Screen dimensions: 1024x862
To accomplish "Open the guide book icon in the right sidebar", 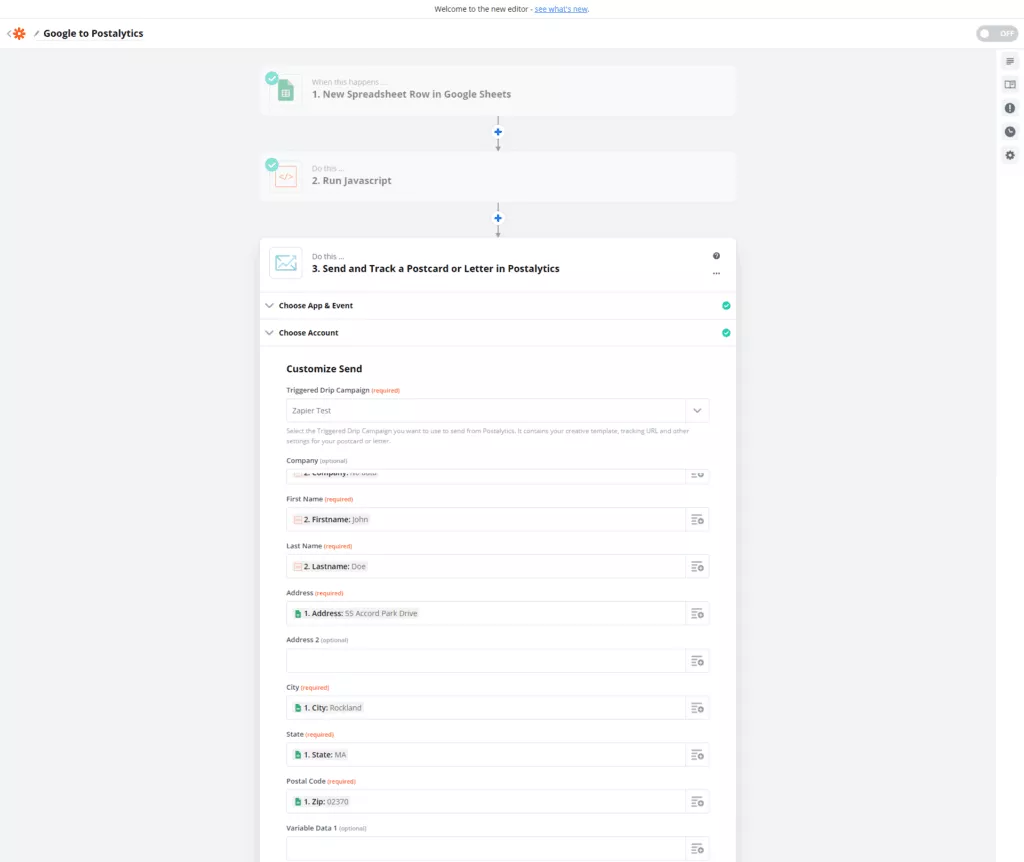I will pyautogui.click(x=1010, y=85).
